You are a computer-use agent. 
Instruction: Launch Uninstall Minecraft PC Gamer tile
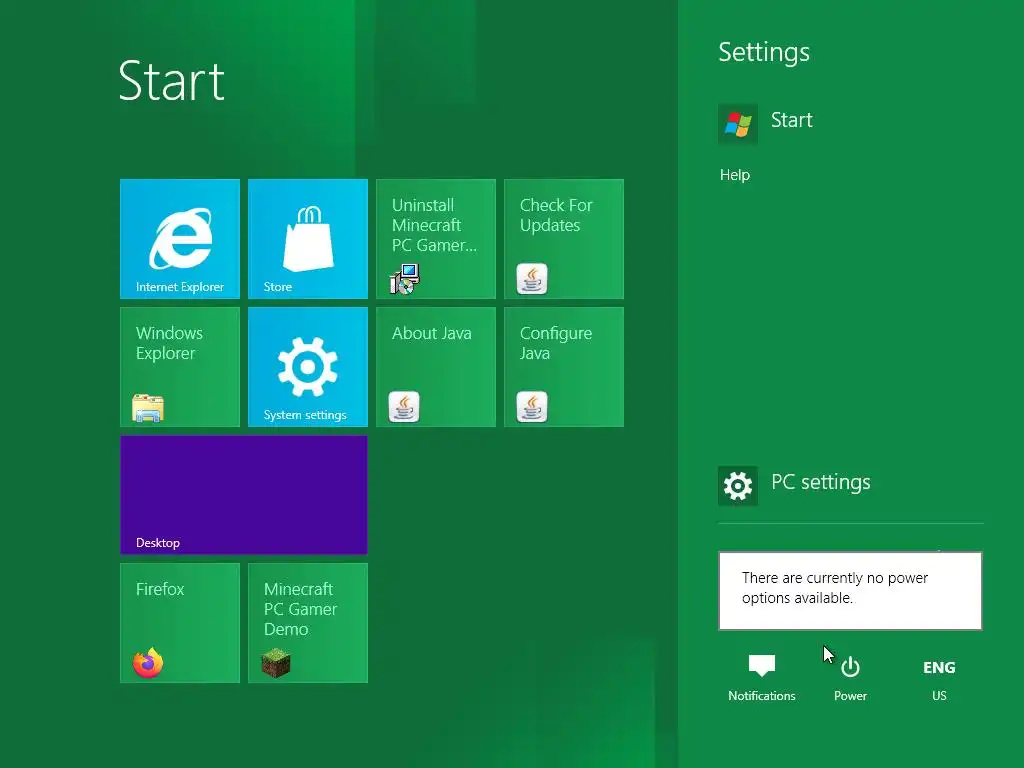436,238
